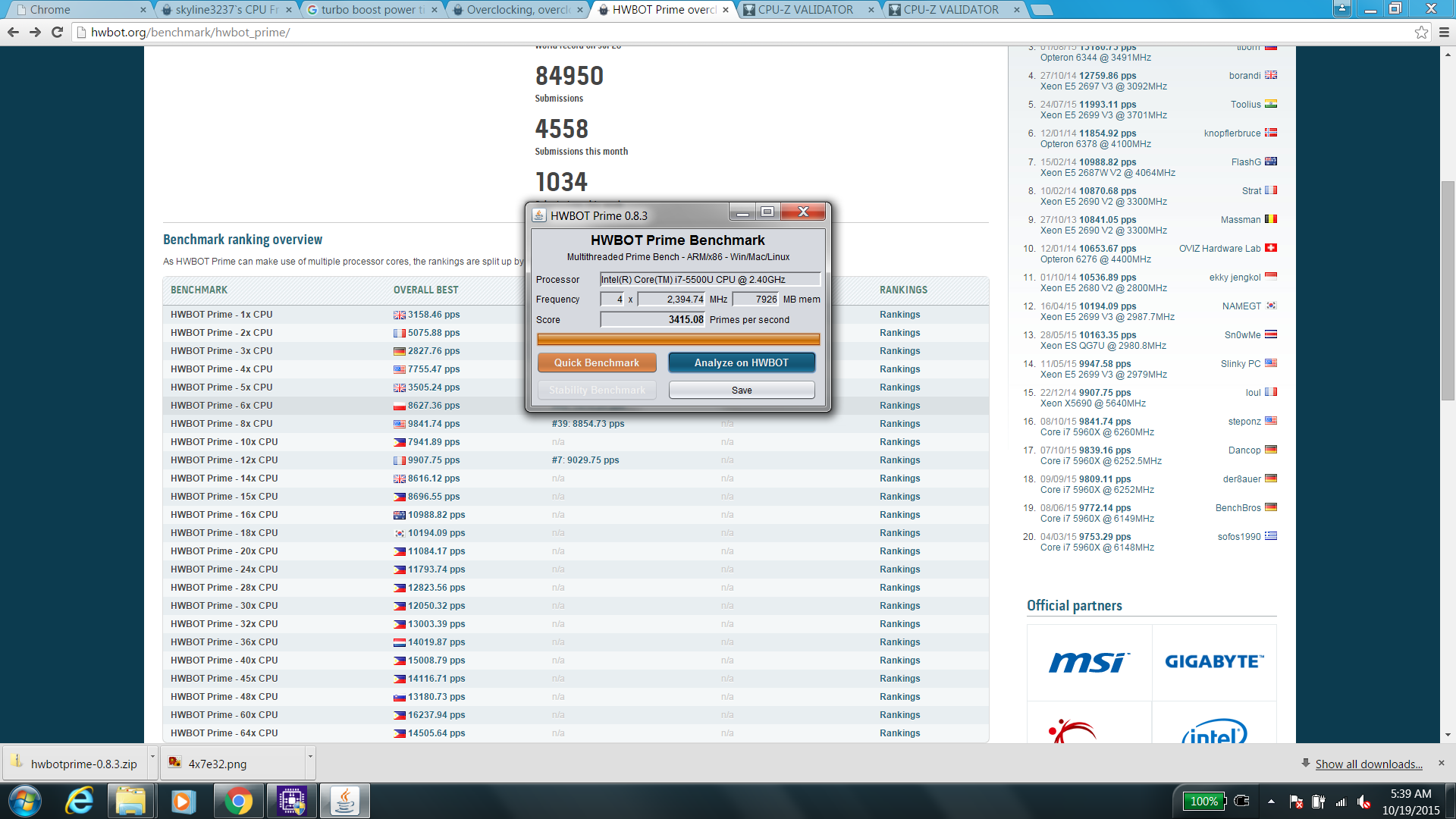Open Rankings for HWBOT Prime 1x CPU
The width and height of the screenshot is (1456, 819).
(899, 314)
